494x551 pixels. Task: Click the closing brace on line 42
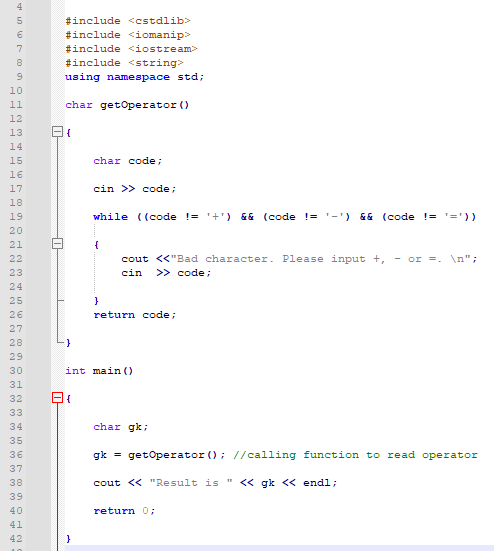(x=68, y=538)
